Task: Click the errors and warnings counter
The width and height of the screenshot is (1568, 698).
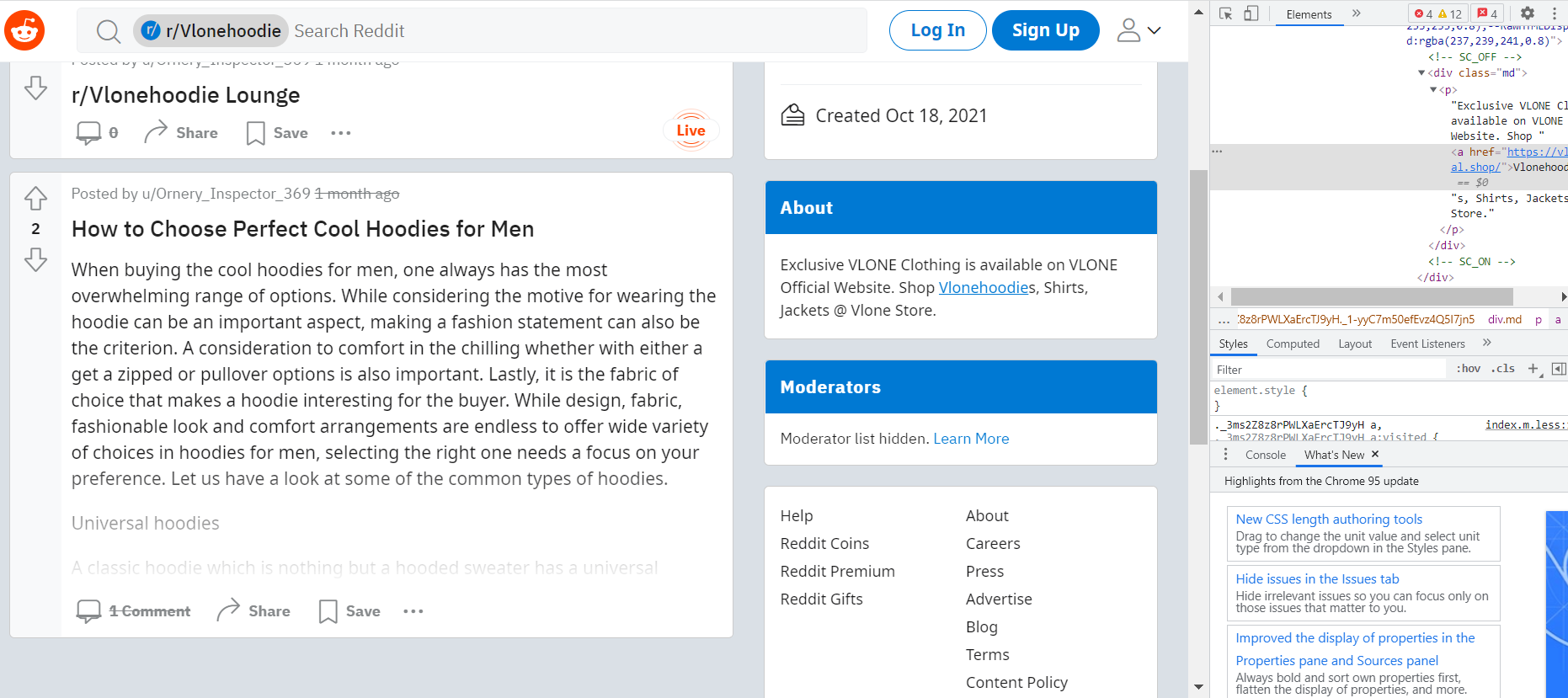Action: tap(1438, 13)
